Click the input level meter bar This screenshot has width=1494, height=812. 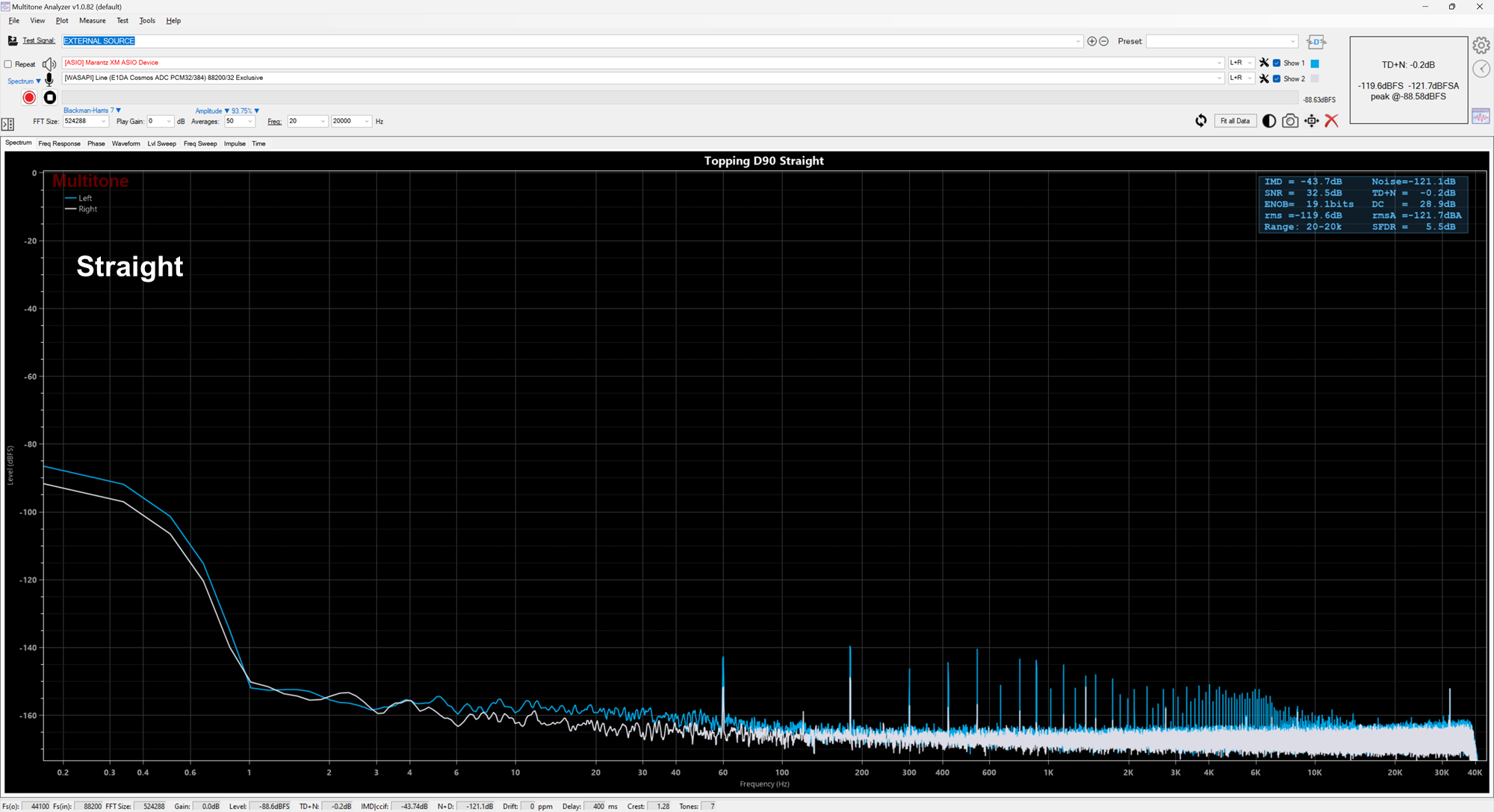679,97
